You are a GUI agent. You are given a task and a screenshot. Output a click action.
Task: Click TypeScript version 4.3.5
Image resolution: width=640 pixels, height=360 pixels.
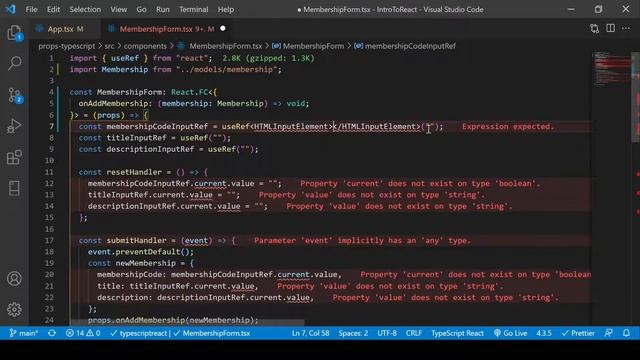544,333
